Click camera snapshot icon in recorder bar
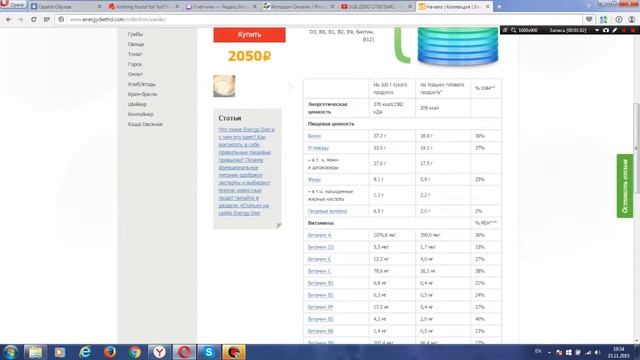The height and width of the screenshot is (360, 640). [606, 30]
